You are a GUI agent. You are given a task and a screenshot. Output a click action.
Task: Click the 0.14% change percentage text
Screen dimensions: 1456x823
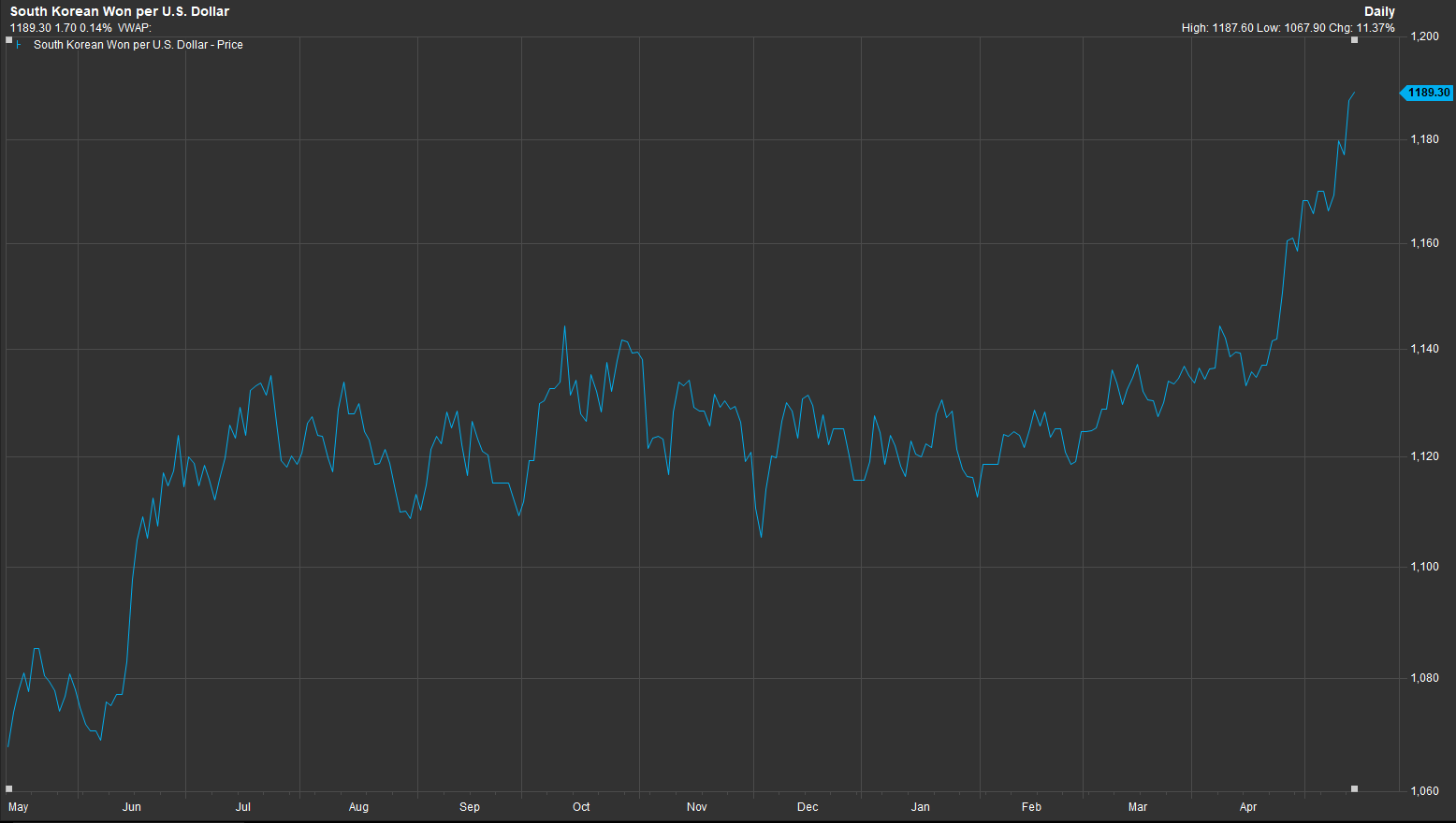[x=94, y=27]
